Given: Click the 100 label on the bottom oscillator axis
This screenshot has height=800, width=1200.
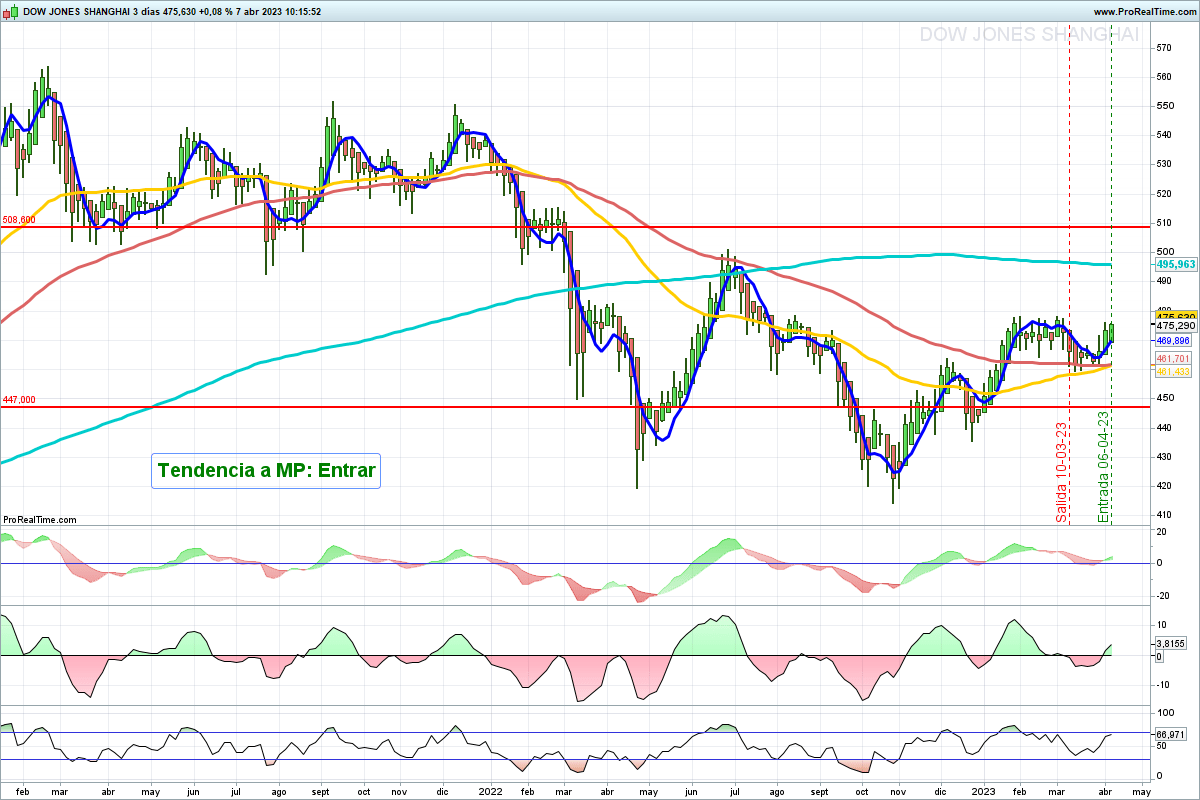Looking at the screenshot, I should [x=1165, y=713].
